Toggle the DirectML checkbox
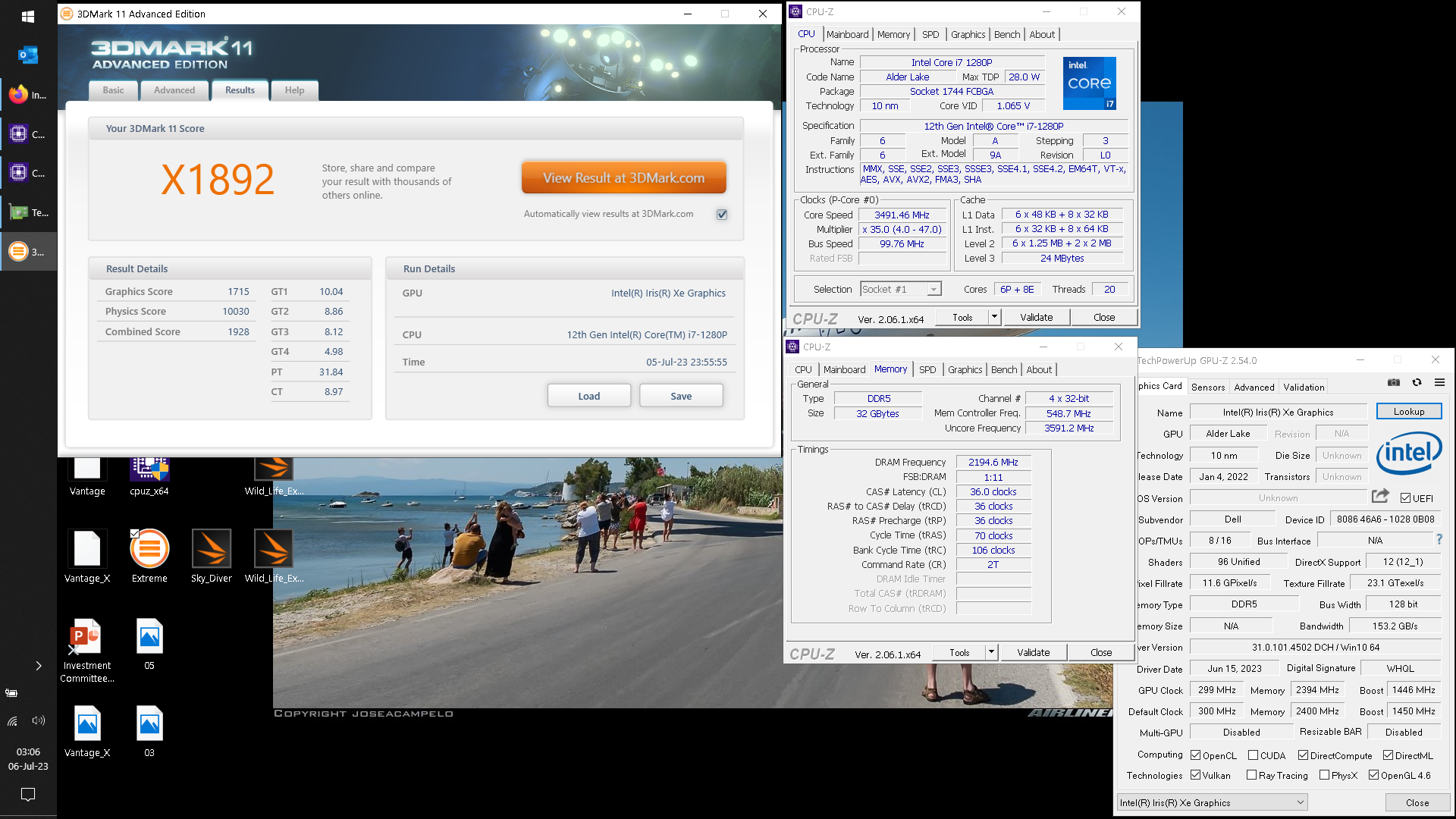The width and height of the screenshot is (1456, 819). 1388,755
